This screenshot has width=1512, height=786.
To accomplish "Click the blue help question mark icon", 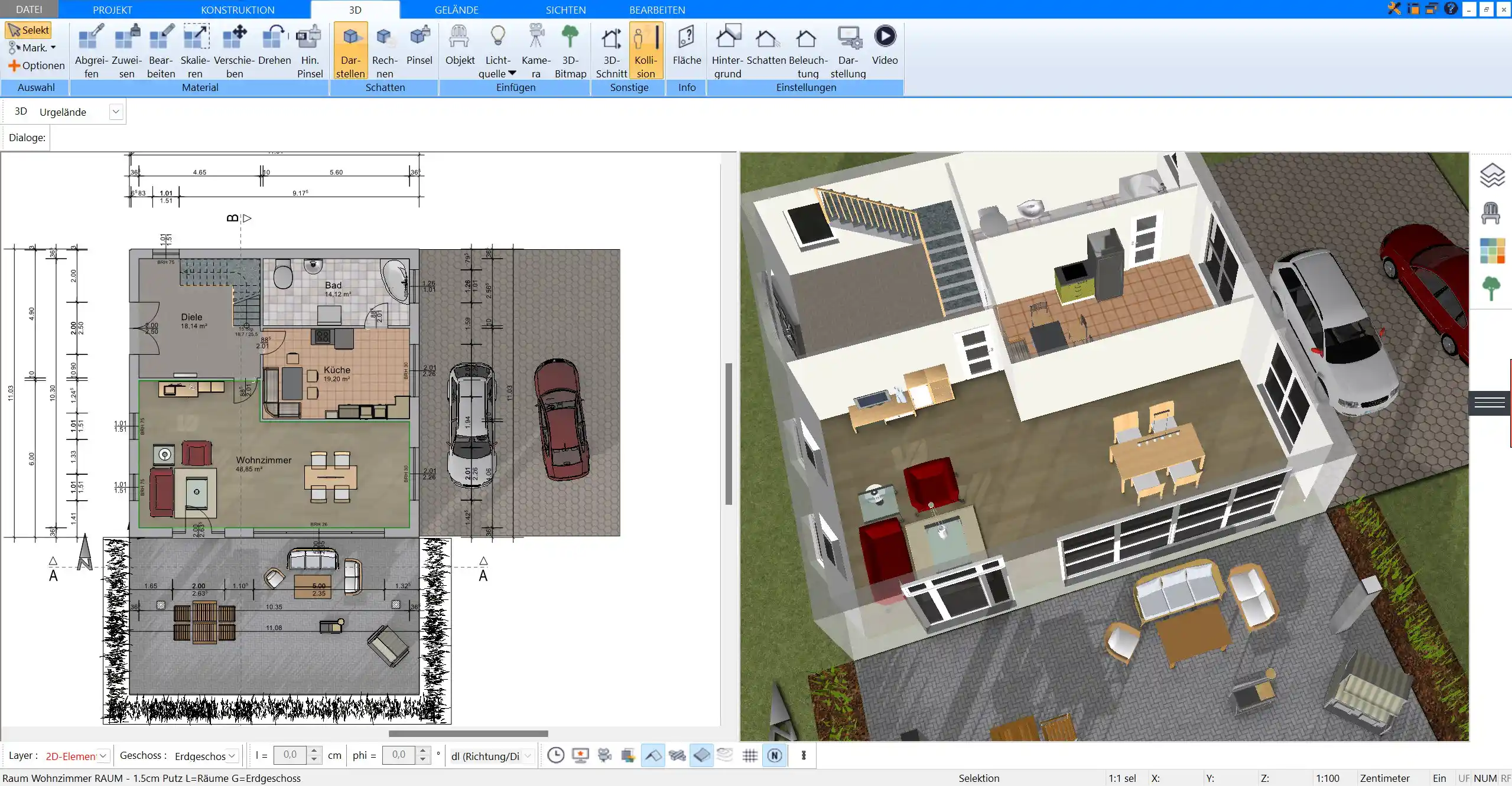I will [x=1451, y=8].
